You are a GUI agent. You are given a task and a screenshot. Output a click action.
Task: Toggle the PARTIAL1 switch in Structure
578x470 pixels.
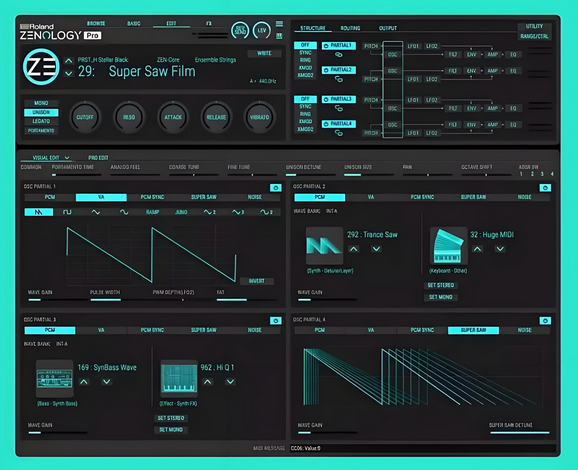pos(339,46)
